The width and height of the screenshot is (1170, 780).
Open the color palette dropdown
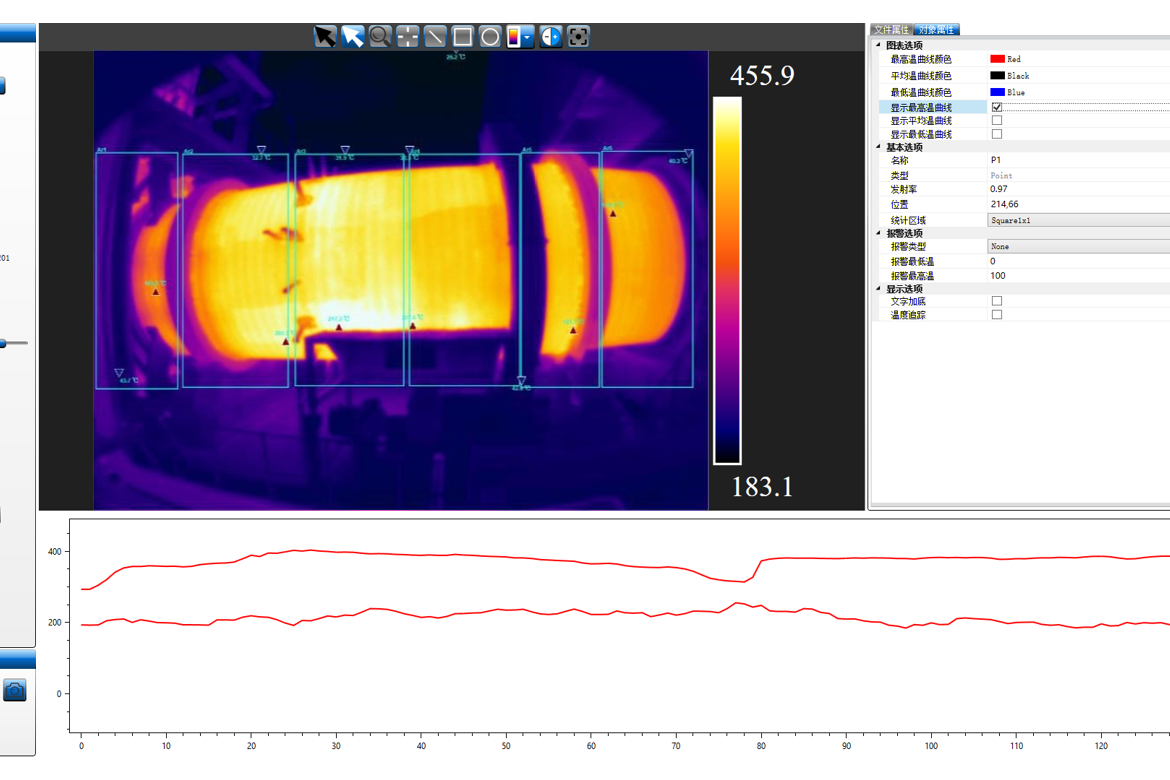[x=527, y=37]
